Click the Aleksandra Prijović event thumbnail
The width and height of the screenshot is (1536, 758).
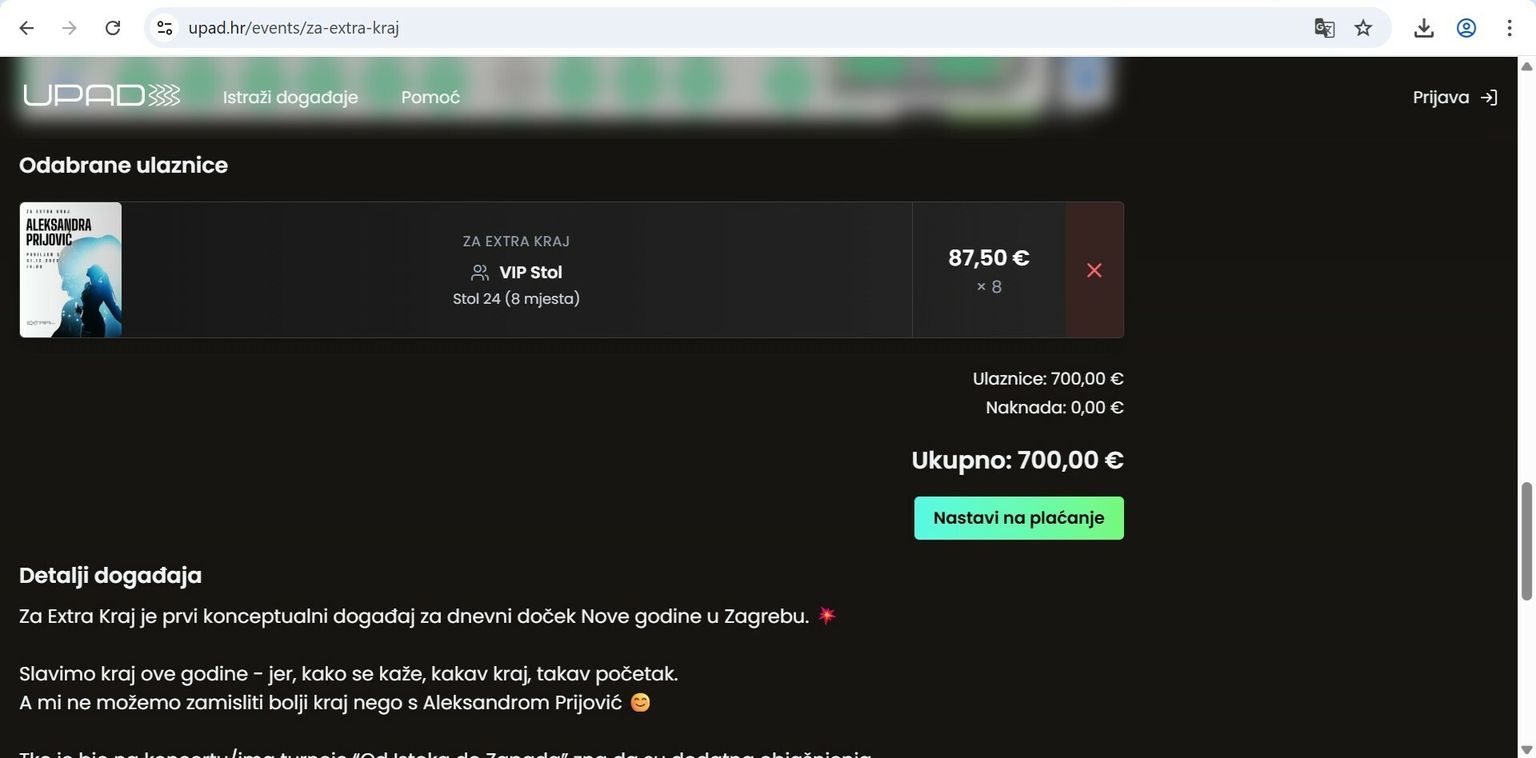[x=71, y=270]
